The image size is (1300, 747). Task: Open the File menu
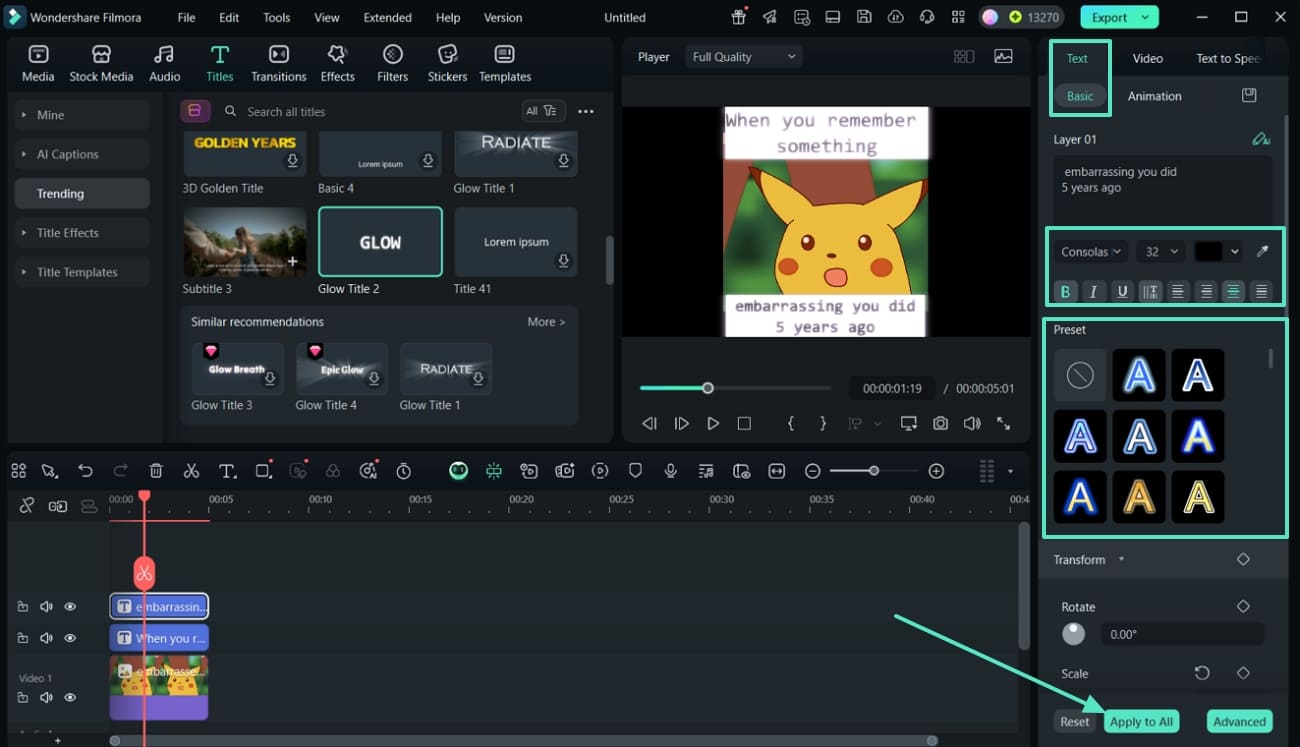click(x=187, y=18)
